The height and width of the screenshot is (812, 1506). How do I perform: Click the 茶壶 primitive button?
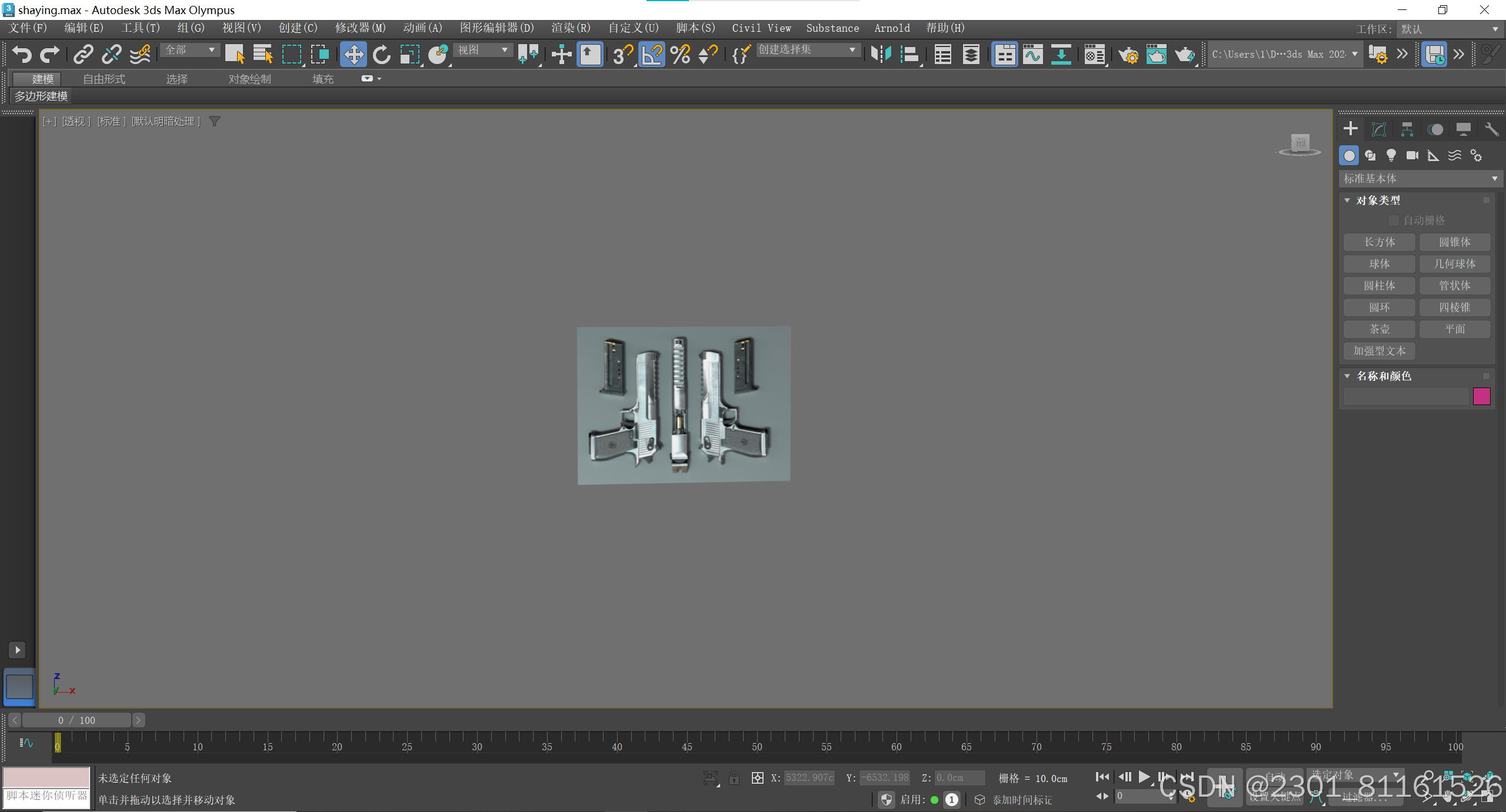point(1379,329)
